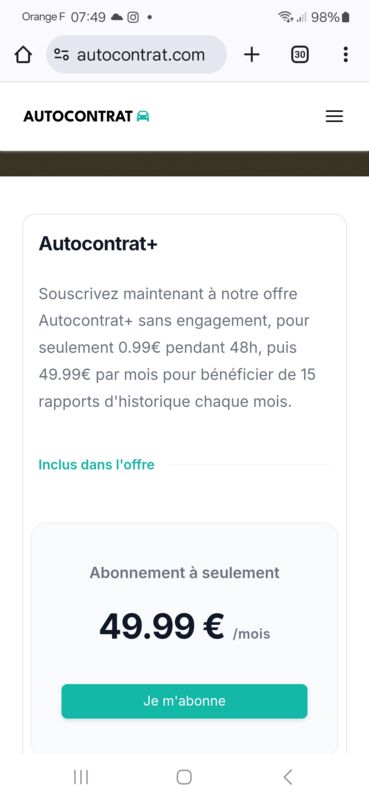Image resolution: width=369 pixels, height=800 pixels.
Task: Tap the Android home button
Action: click(184, 777)
